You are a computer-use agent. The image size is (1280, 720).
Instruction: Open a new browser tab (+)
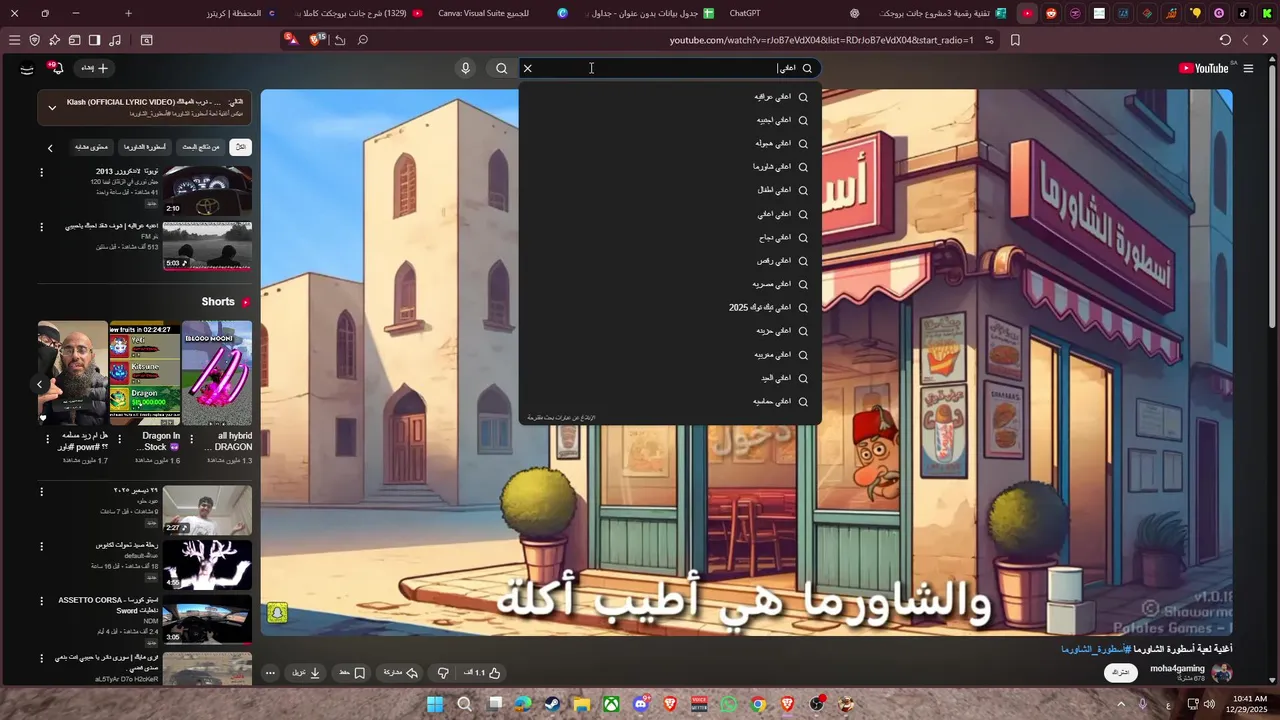(x=128, y=13)
